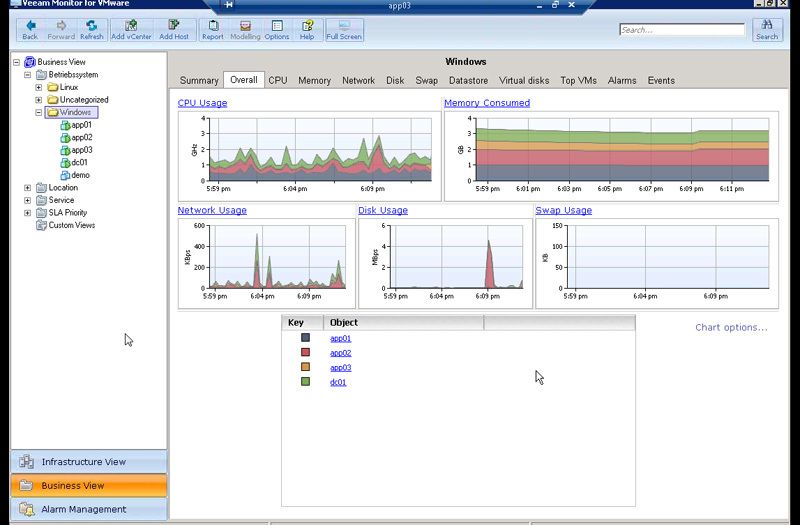Select the Service tree folder
The height and width of the screenshot is (525, 800).
[x=61, y=200]
